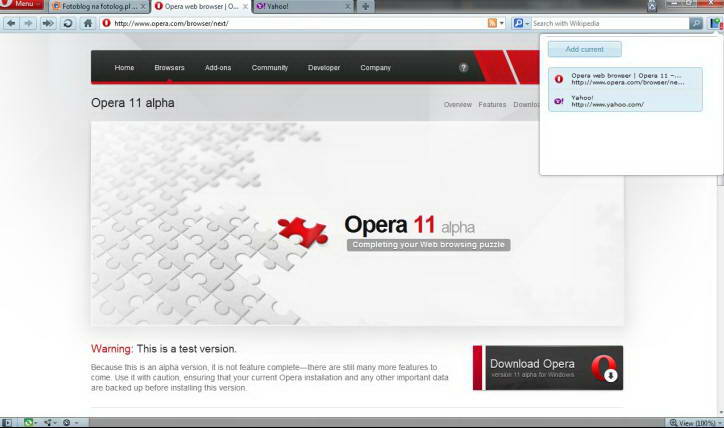The width and height of the screenshot is (724, 428).
Task: Click the Opera 11 alpha page heading
Action: coord(133,103)
